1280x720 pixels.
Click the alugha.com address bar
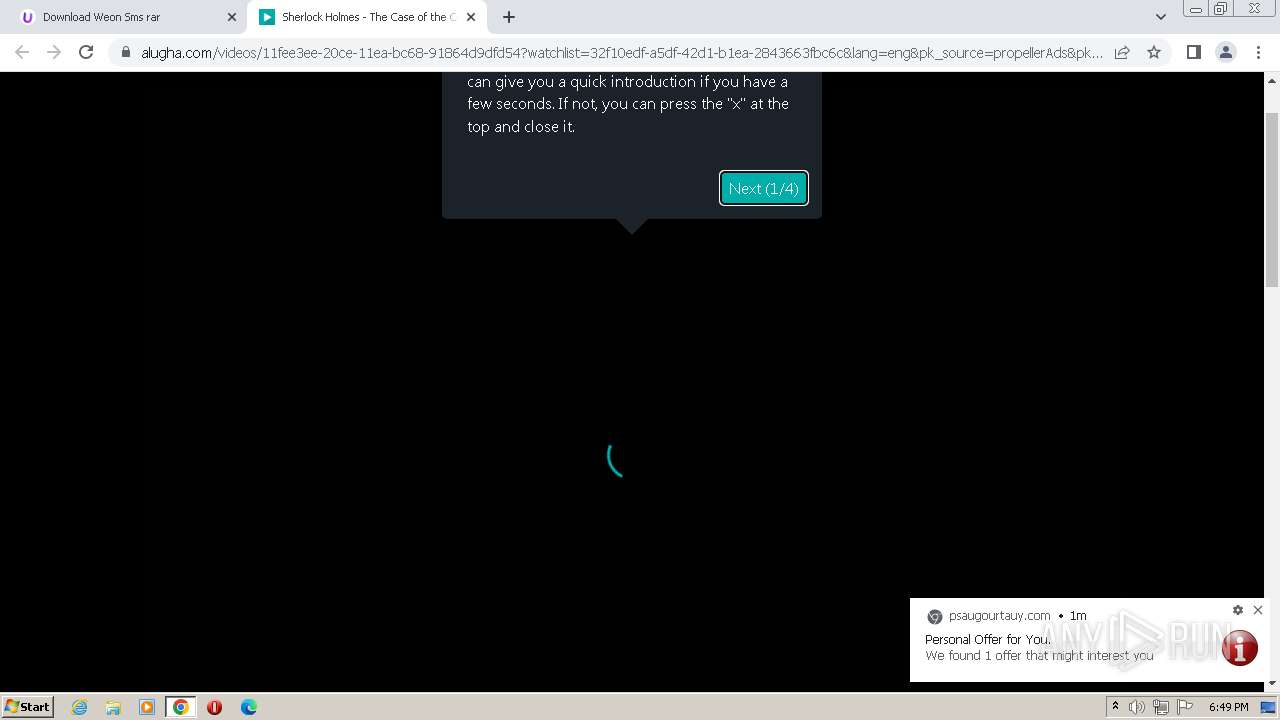pos(621,53)
